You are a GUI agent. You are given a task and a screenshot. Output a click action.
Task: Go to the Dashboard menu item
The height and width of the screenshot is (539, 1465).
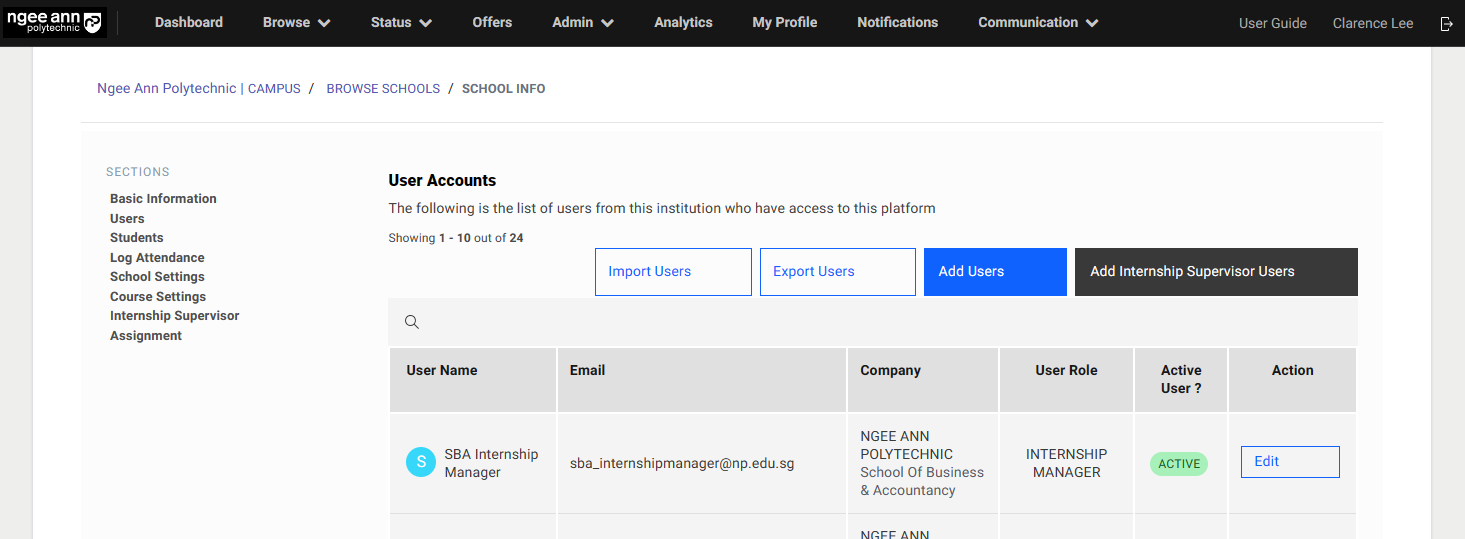click(x=189, y=23)
